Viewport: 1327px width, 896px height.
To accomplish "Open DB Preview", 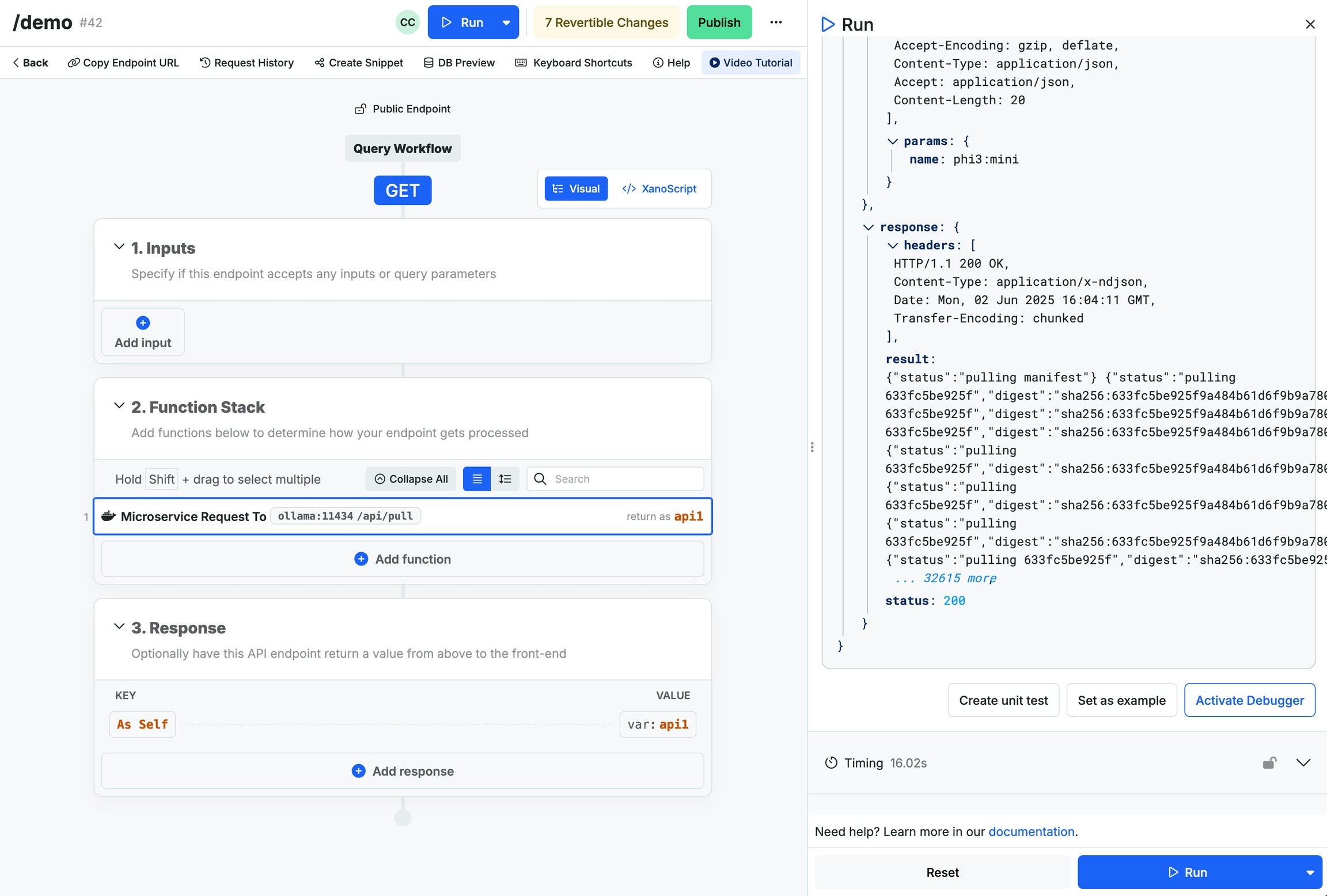I will pyautogui.click(x=459, y=63).
